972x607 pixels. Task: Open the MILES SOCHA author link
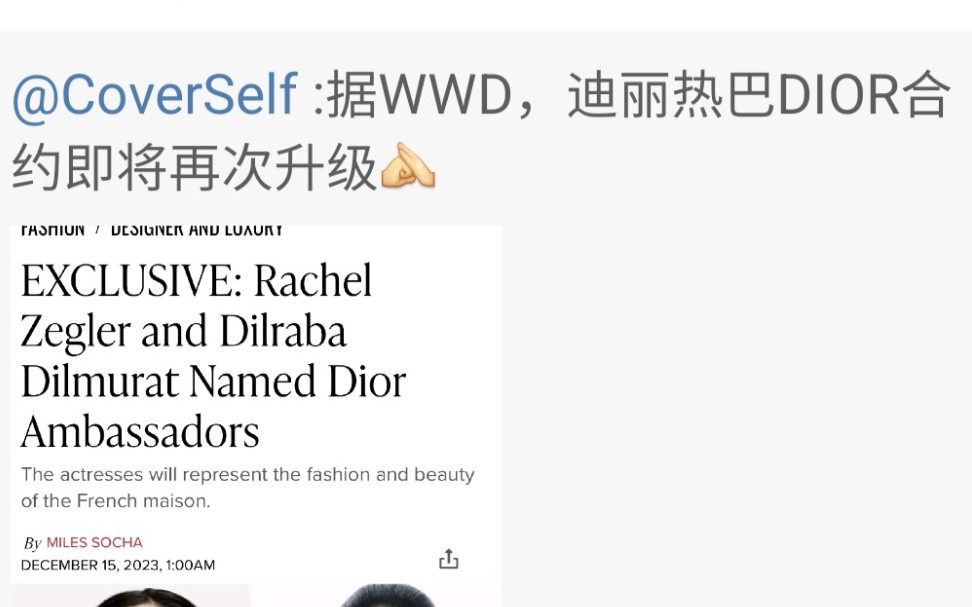(94, 543)
